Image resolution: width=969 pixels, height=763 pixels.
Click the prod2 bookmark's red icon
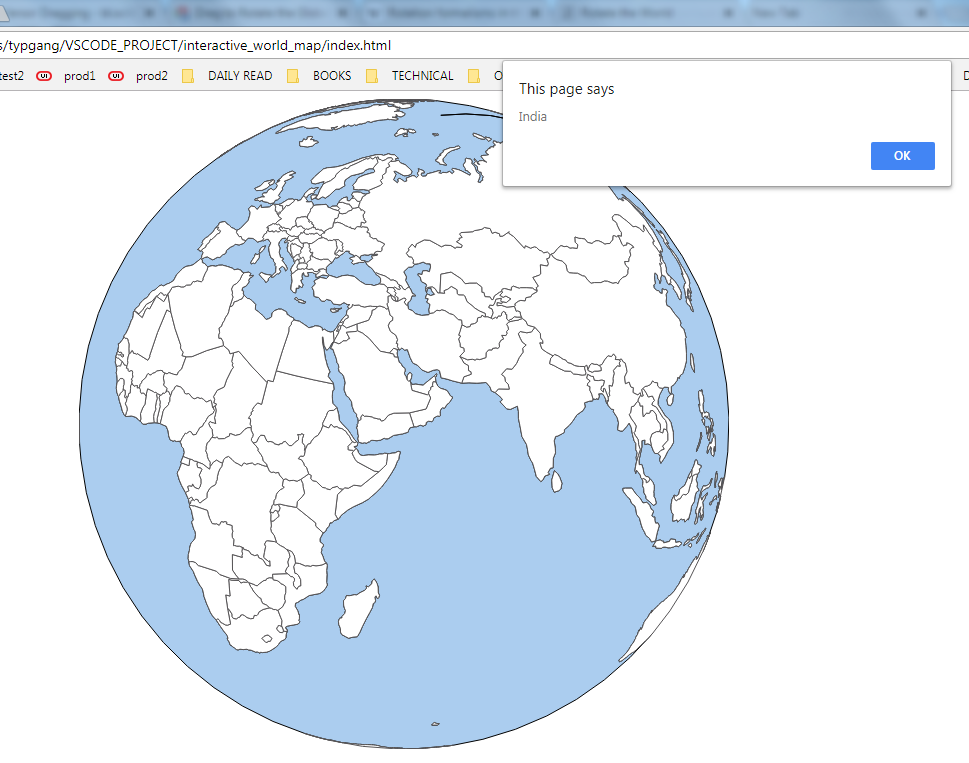[116, 75]
